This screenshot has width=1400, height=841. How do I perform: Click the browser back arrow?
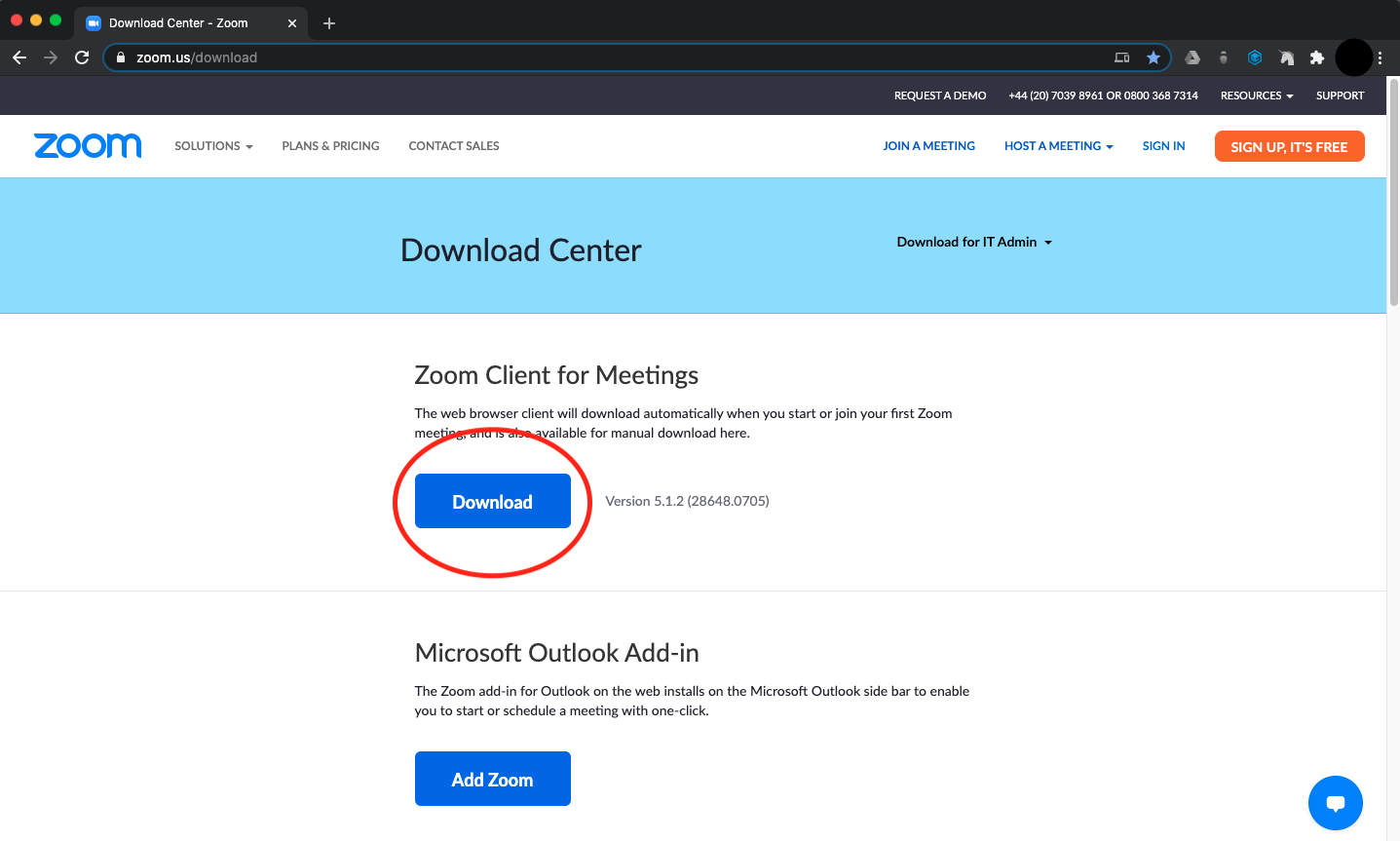(x=19, y=57)
